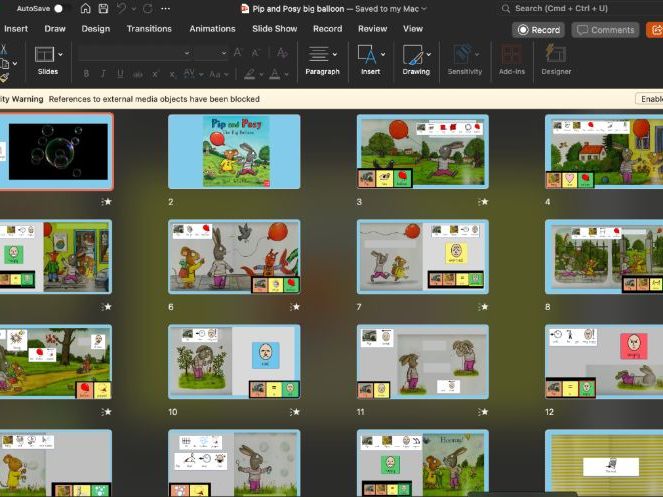
Task: Open the Review tab
Action: pos(373,29)
